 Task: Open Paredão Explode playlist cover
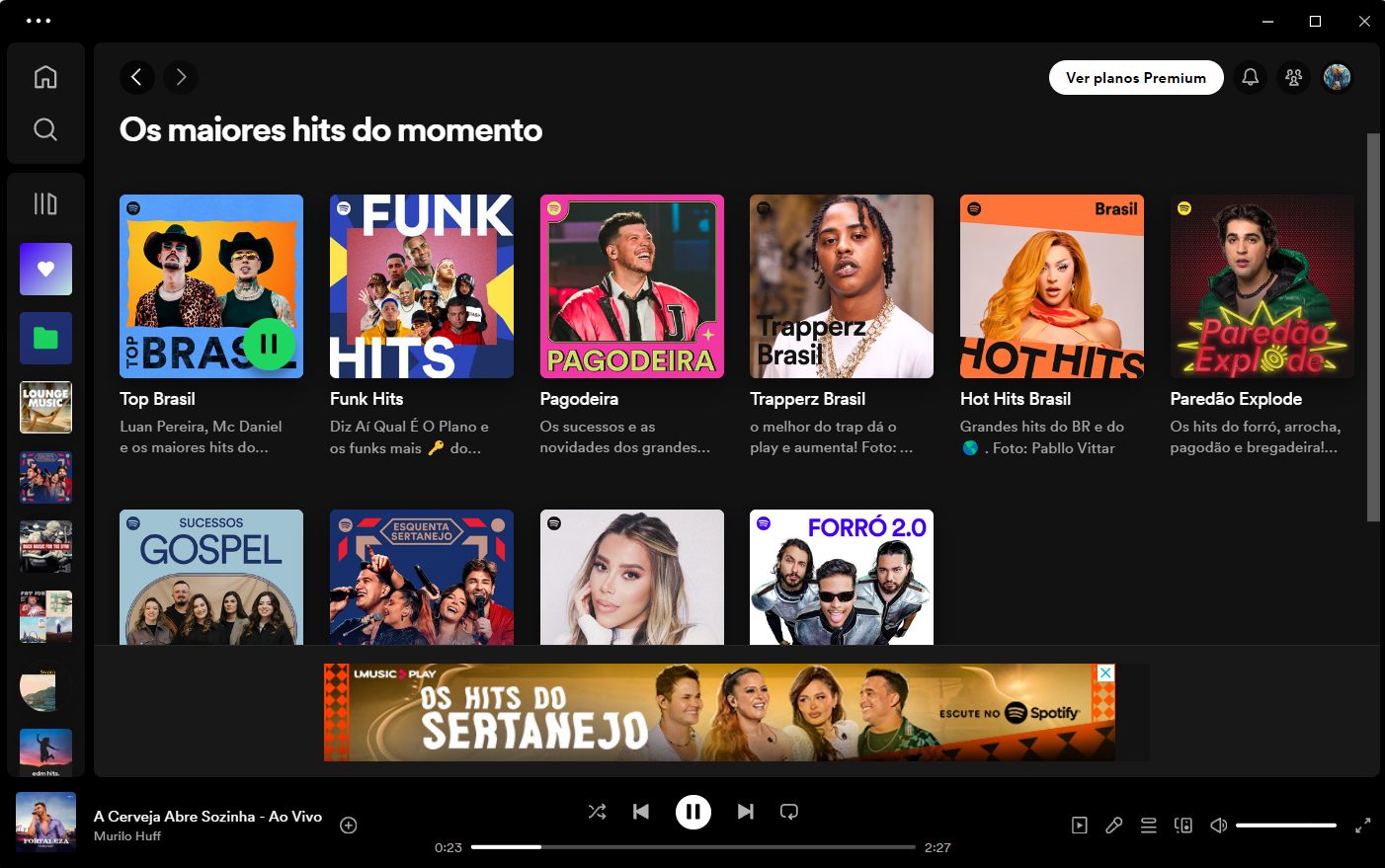pos(1263,286)
